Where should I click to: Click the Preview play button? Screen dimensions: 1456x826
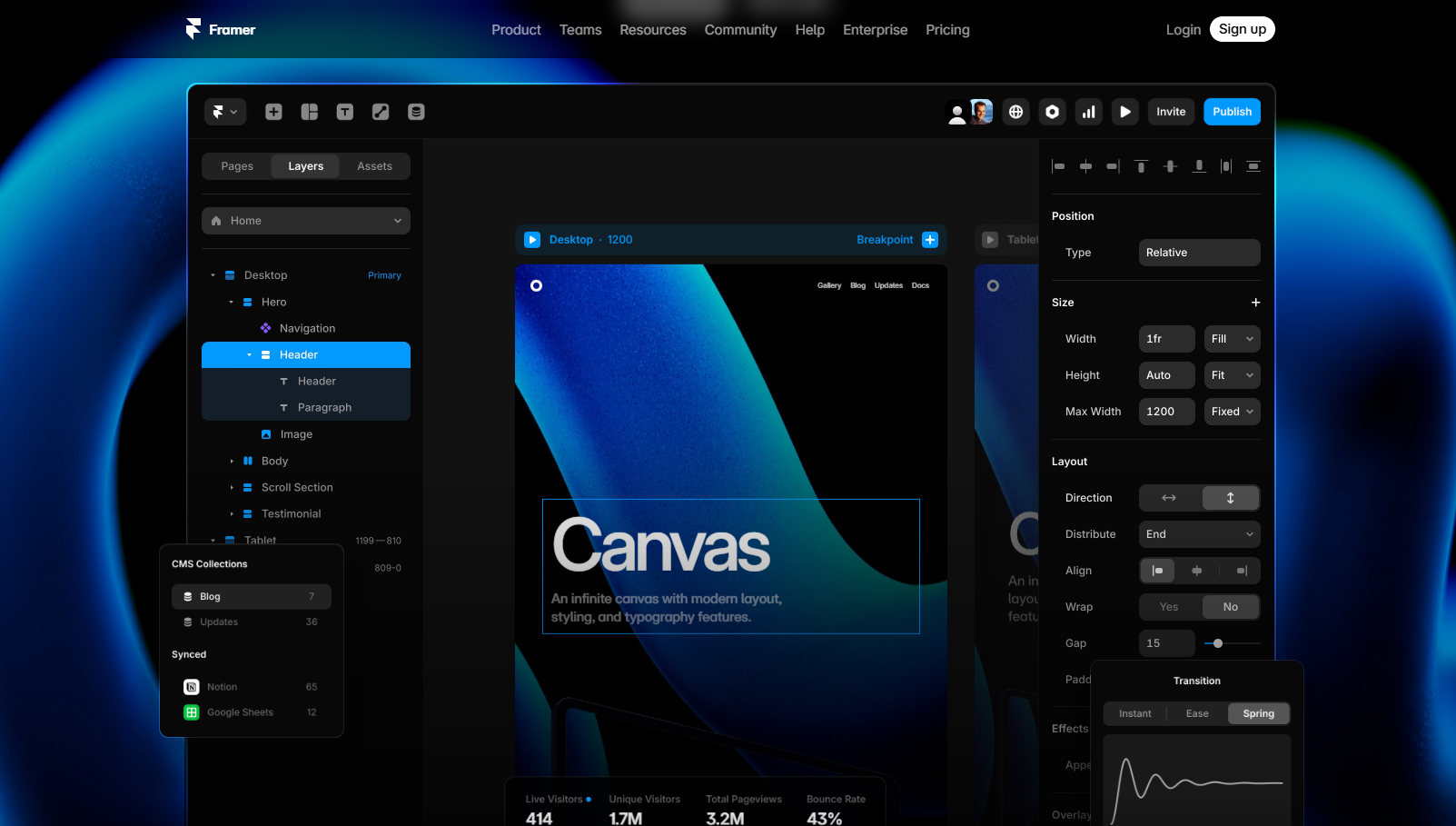[1125, 112]
